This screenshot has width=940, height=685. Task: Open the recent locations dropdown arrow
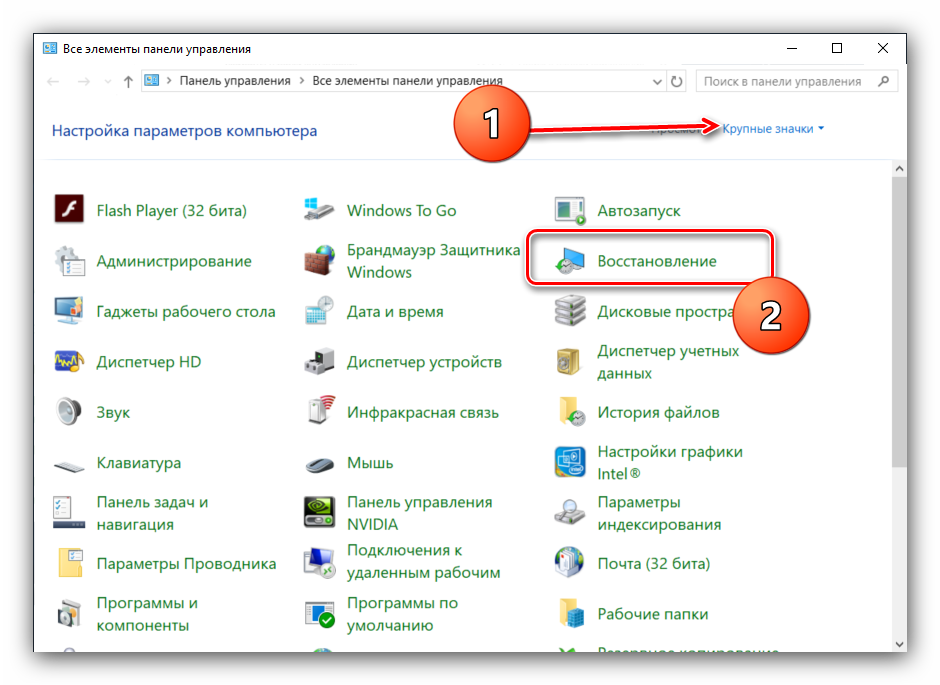click(x=108, y=82)
